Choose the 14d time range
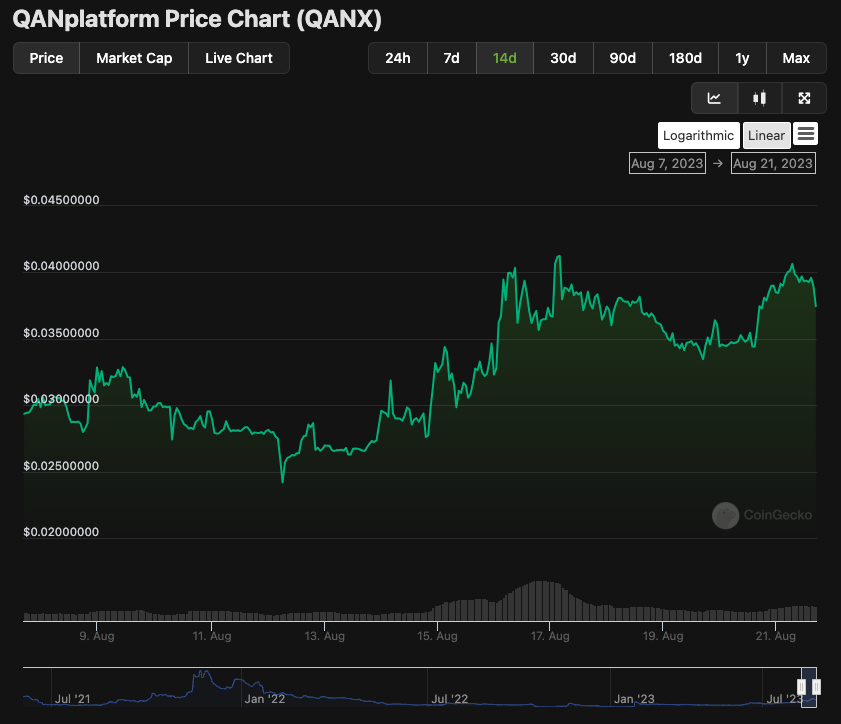Viewport: 841px width, 724px height. tap(505, 58)
